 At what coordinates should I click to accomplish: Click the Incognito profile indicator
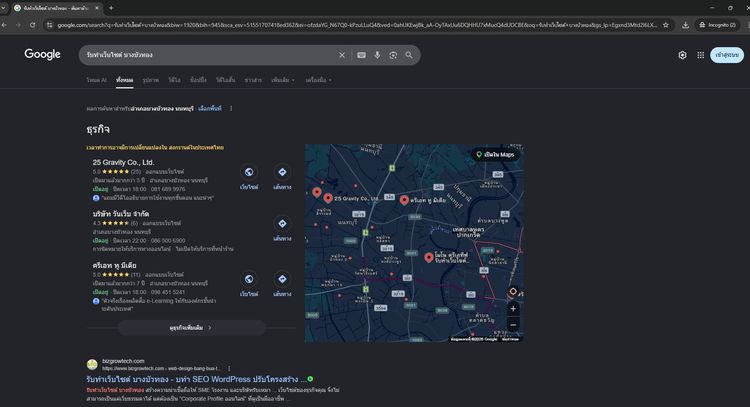717,25
